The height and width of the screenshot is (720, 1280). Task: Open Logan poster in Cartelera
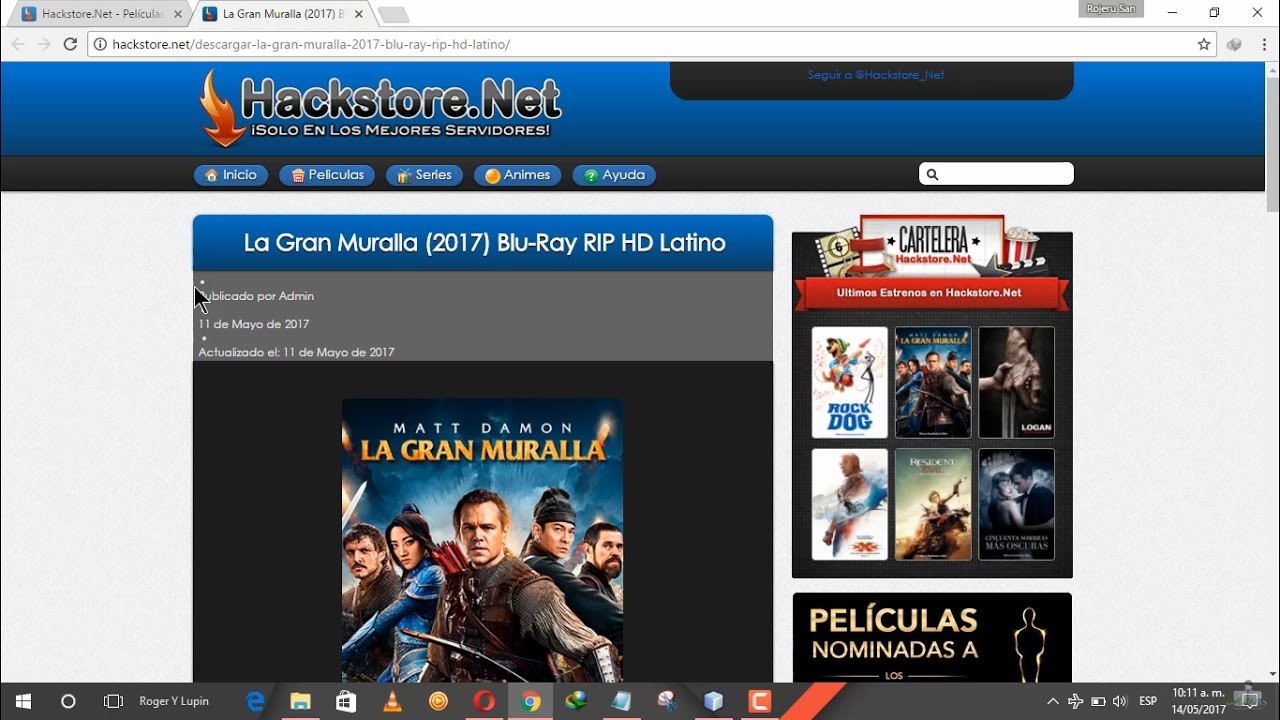[1016, 382]
